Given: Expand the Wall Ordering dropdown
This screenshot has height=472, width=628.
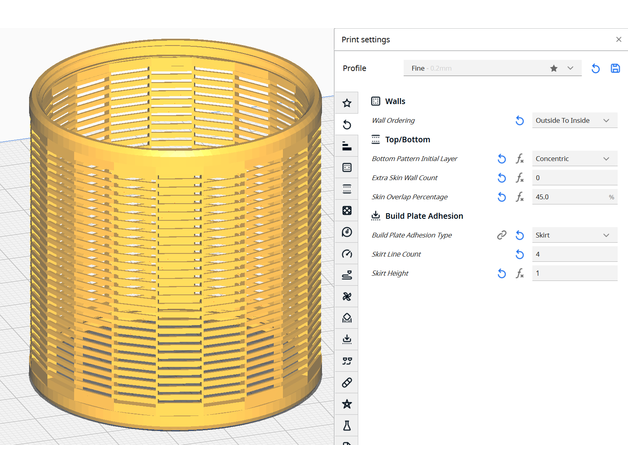Looking at the screenshot, I should click(x=574, y=120).
